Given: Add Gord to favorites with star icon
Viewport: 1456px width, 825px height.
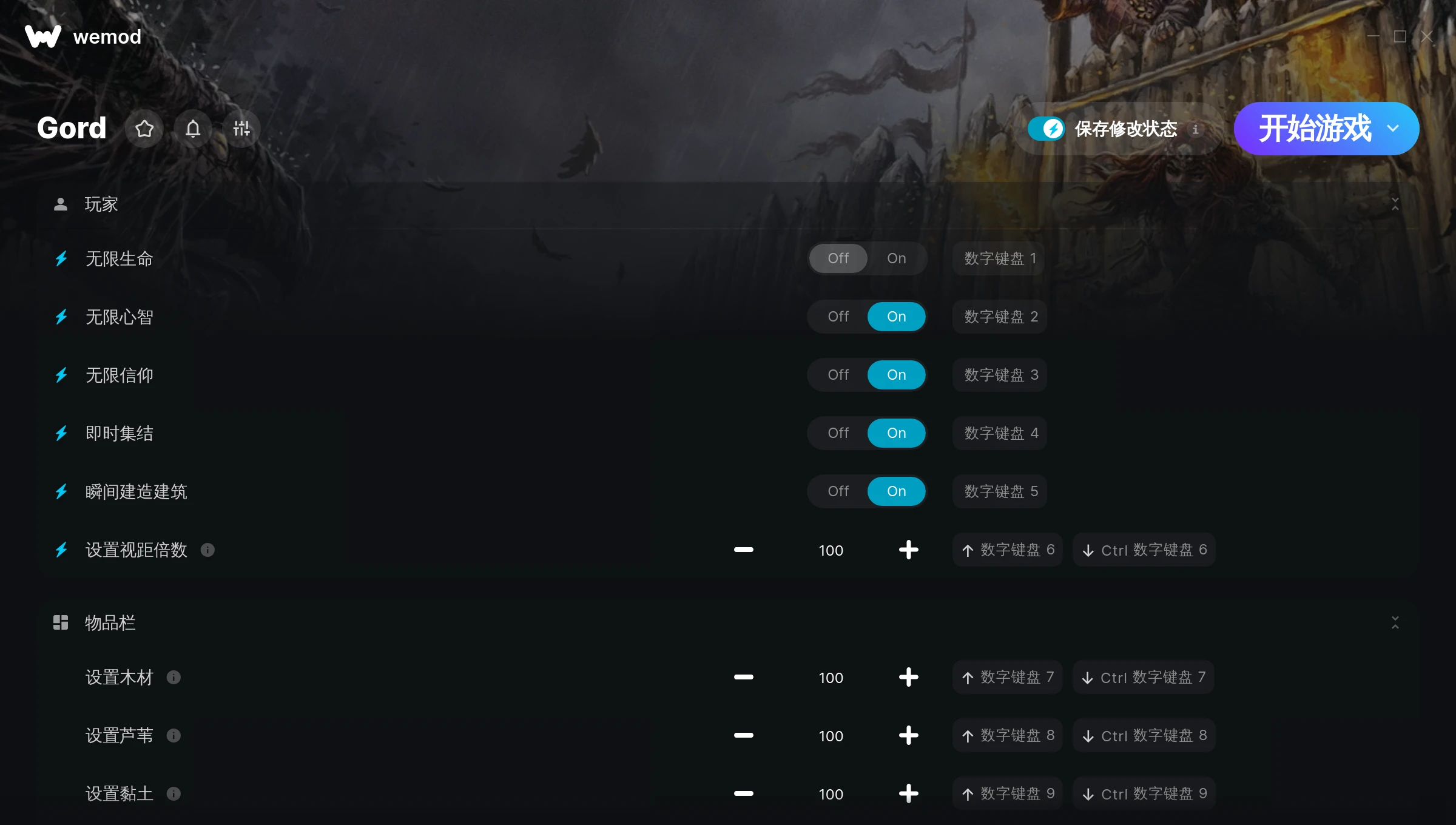Looking at the screenshot, I should (144, 129).
